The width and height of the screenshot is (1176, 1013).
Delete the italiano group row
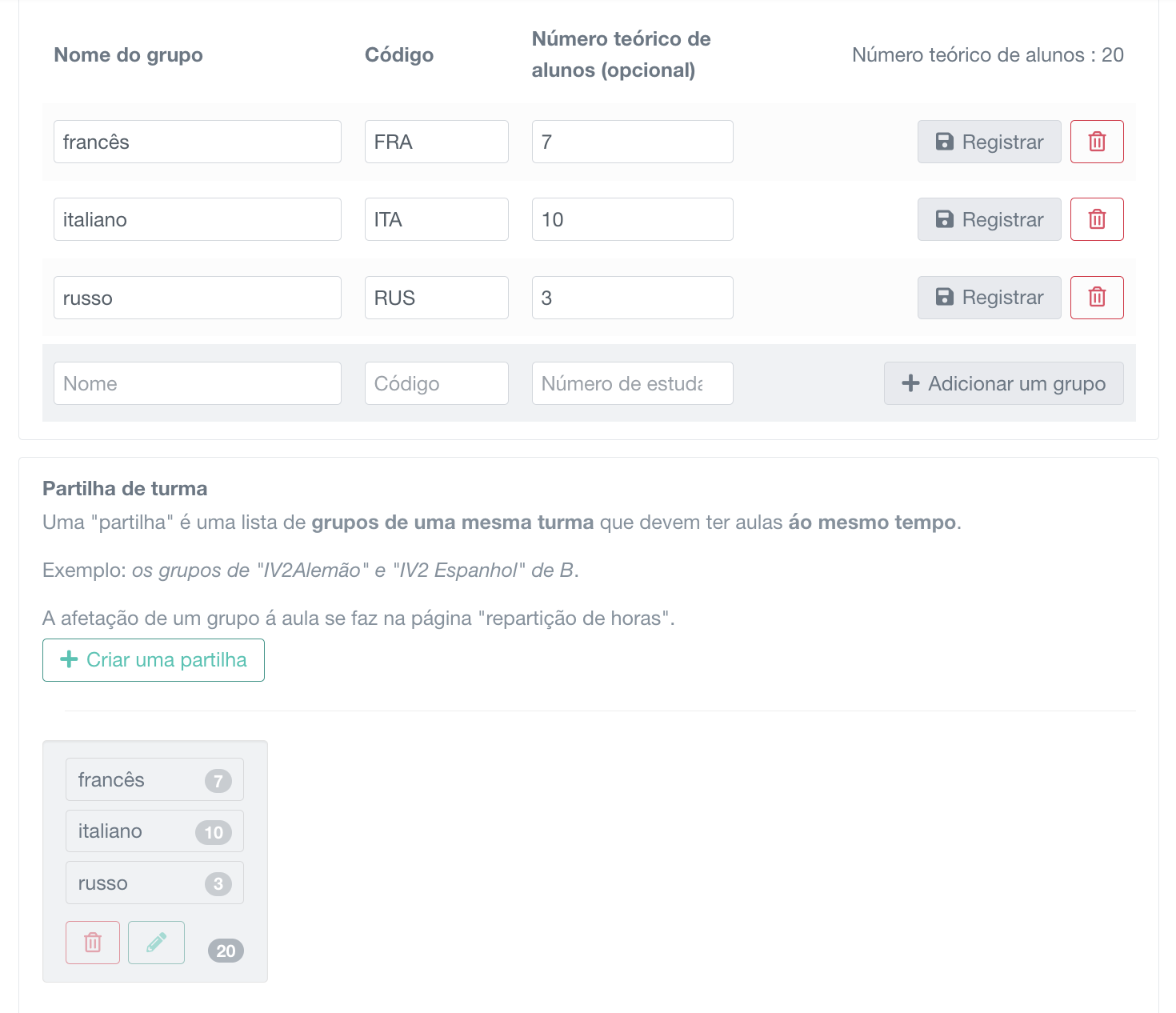(1097, 219)
